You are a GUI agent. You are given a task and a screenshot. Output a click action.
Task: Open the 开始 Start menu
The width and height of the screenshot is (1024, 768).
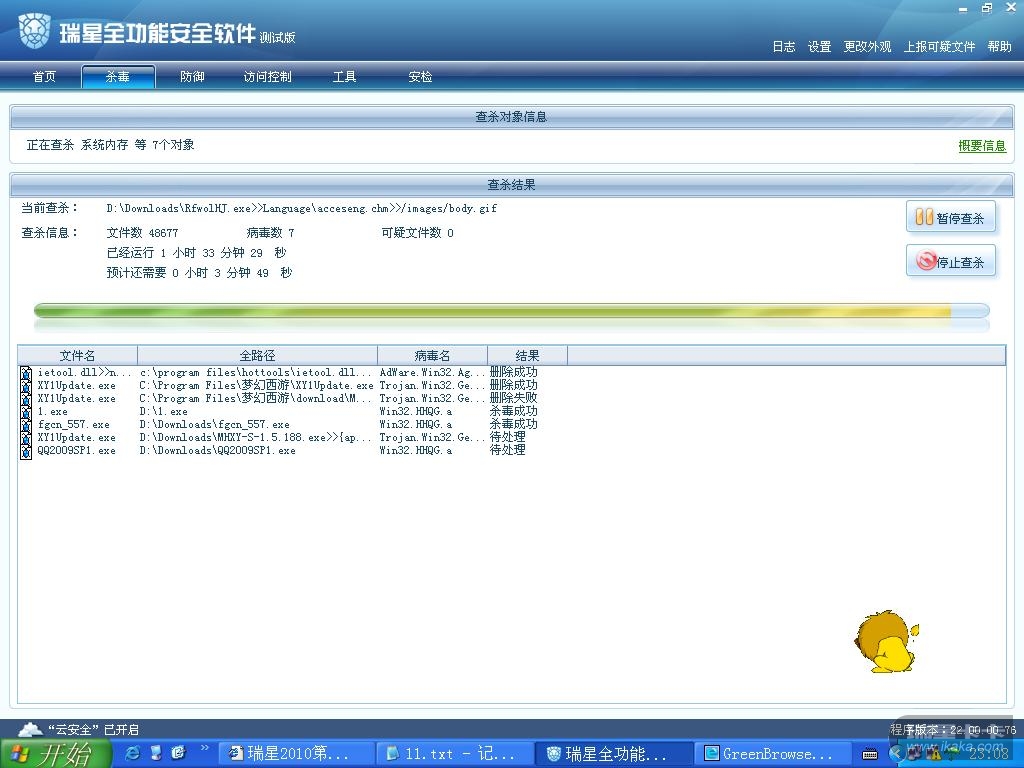coord(55,754)
